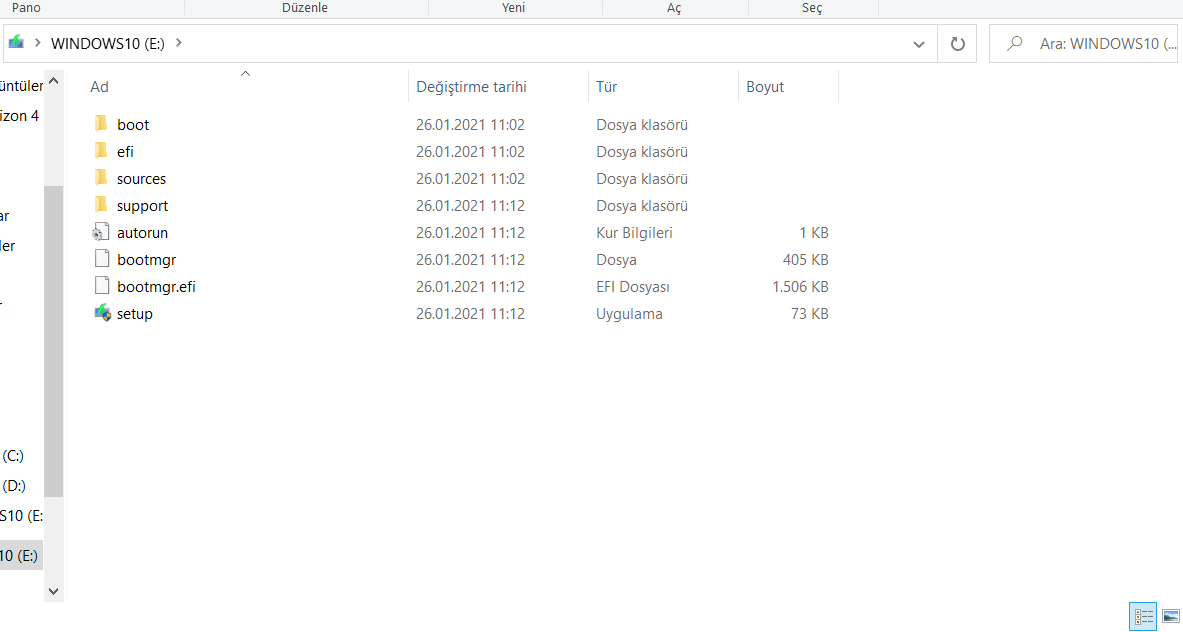The width and height of the screenshot is (1183, 632).
Task: Sort files by Tür column header
Action: pyautogui.click(x=607, y=87)
